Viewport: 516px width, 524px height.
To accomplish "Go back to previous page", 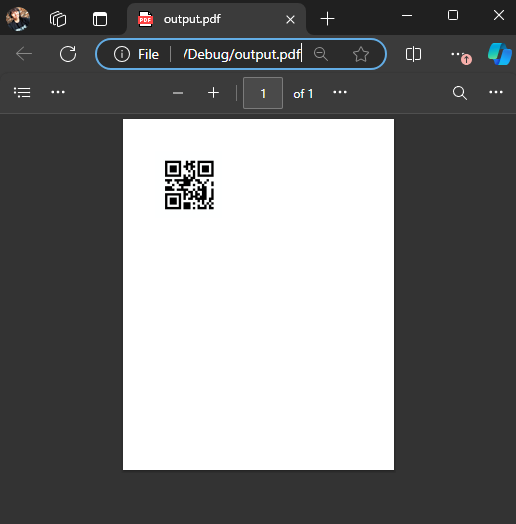I will pyautogui.click(x=24, y=54).
